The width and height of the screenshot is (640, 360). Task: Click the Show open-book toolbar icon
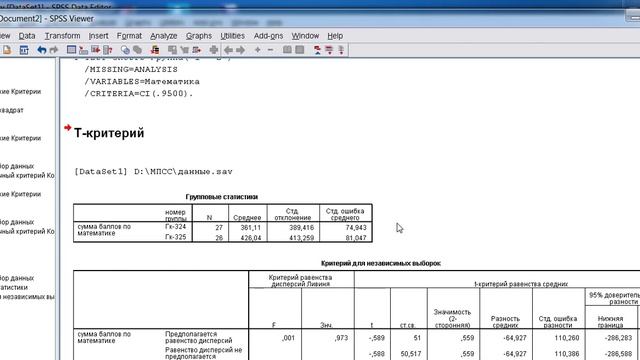coord(287,50)
